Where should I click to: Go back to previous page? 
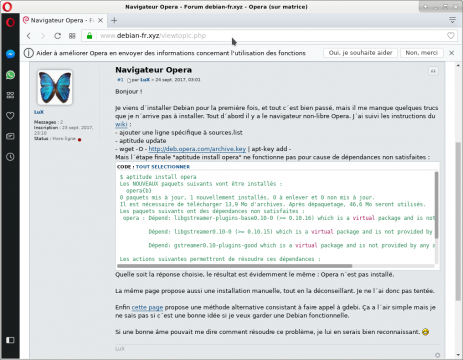[x=29, y=36]
